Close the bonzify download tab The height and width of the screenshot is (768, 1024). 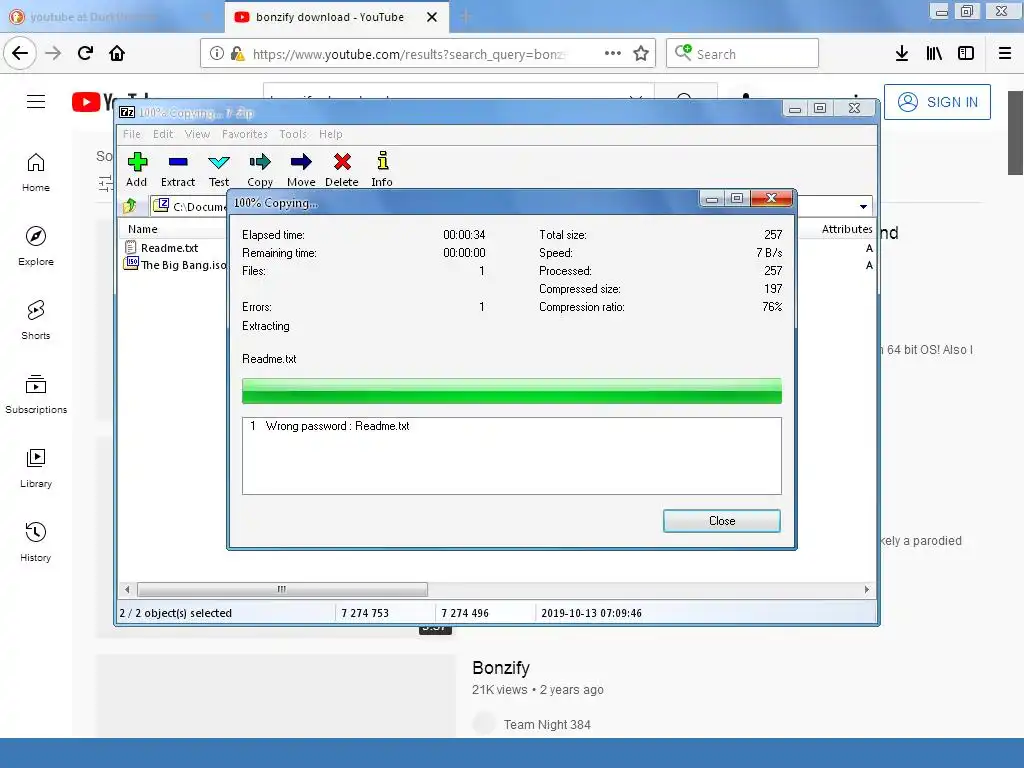tap(432, 17)
